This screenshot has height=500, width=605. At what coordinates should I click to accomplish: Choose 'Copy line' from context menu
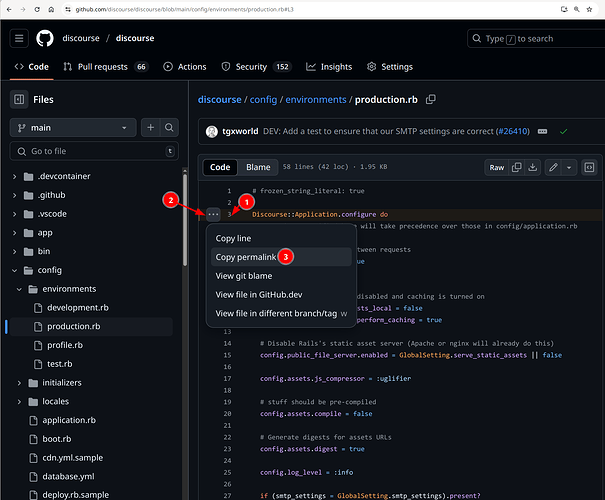pyautogui.click(x=281, y=238)
